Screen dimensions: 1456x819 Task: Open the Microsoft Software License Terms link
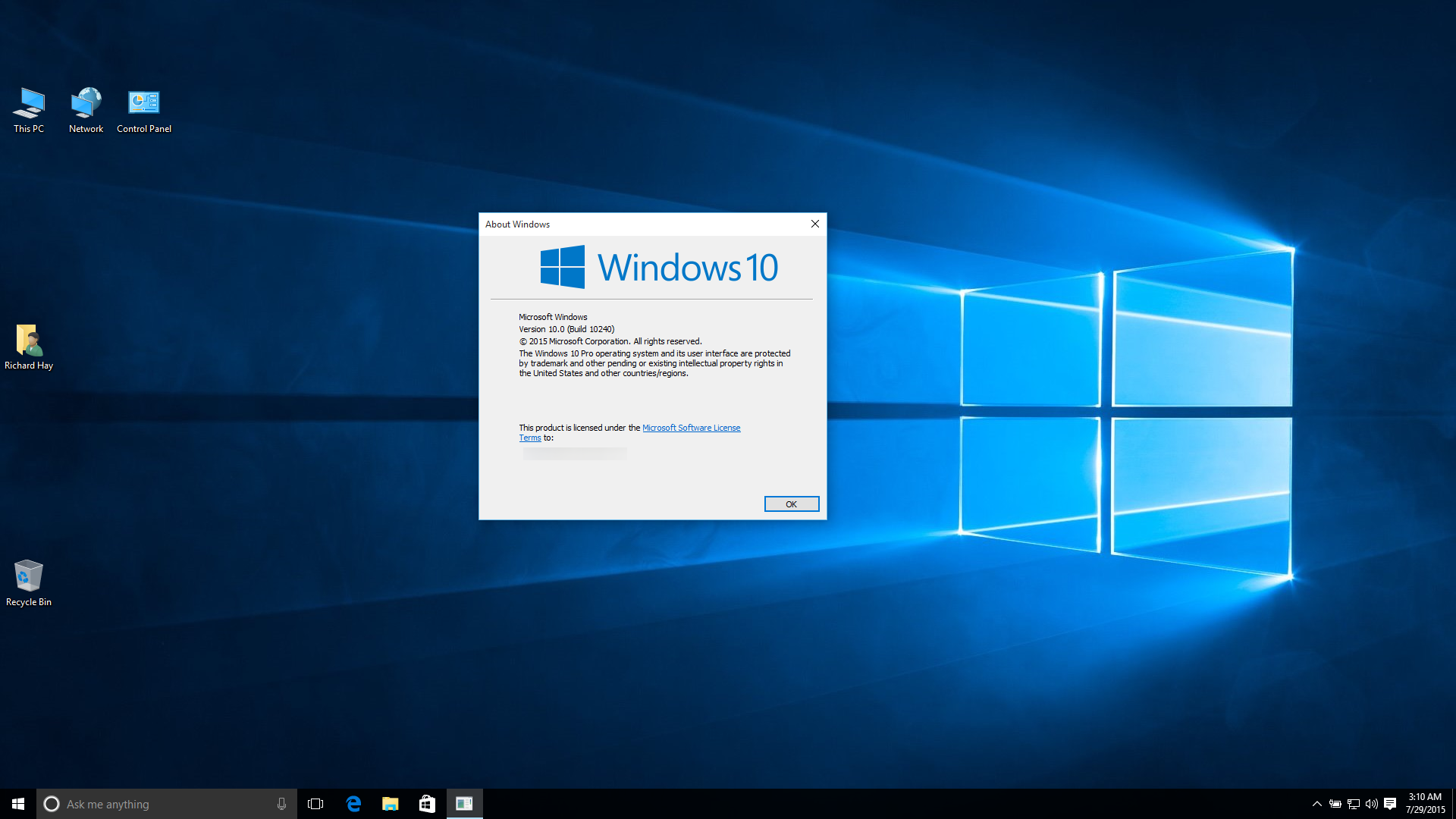(691, 427)
